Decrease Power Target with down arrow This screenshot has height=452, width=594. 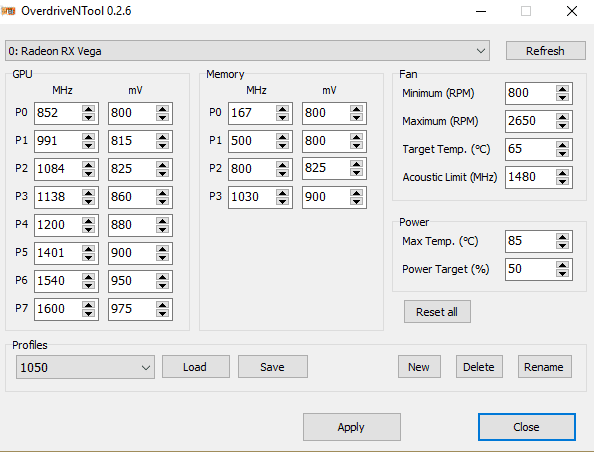563,274
